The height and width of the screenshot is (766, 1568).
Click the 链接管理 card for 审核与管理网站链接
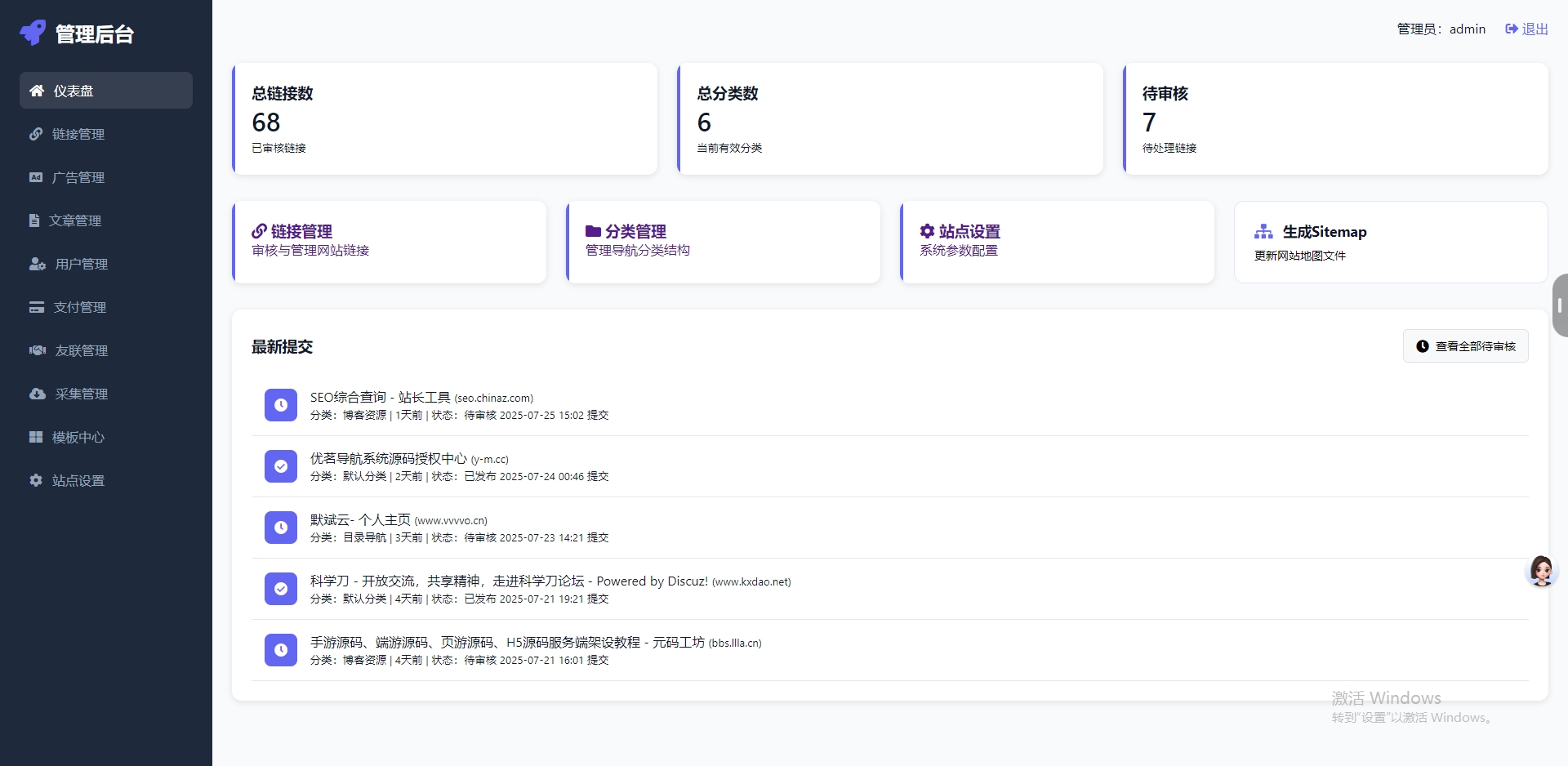tap(390, 242)
